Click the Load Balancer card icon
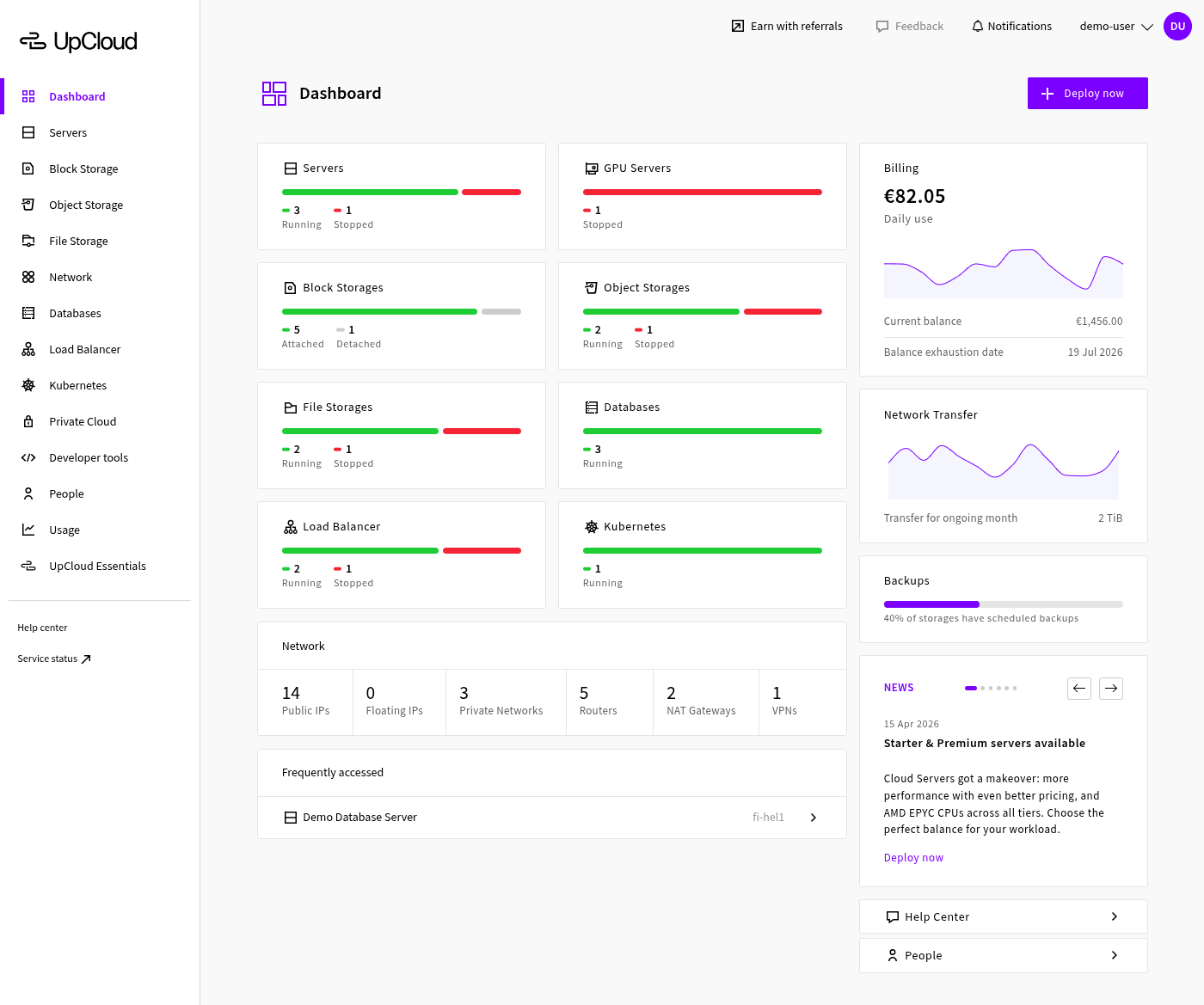 [x=291, y=527]
